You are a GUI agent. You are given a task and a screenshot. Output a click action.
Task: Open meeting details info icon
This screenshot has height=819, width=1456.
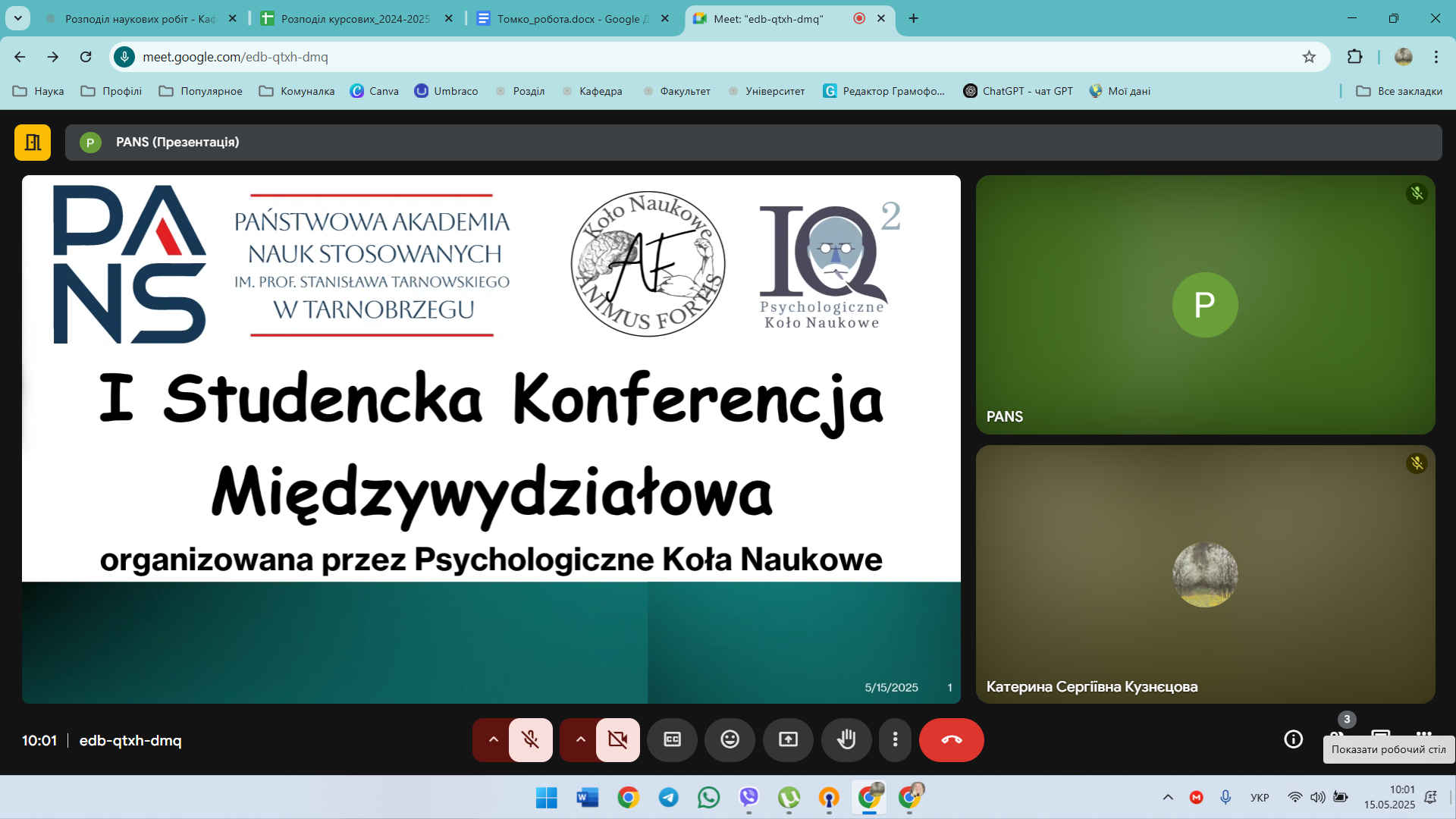[1293, 739]
